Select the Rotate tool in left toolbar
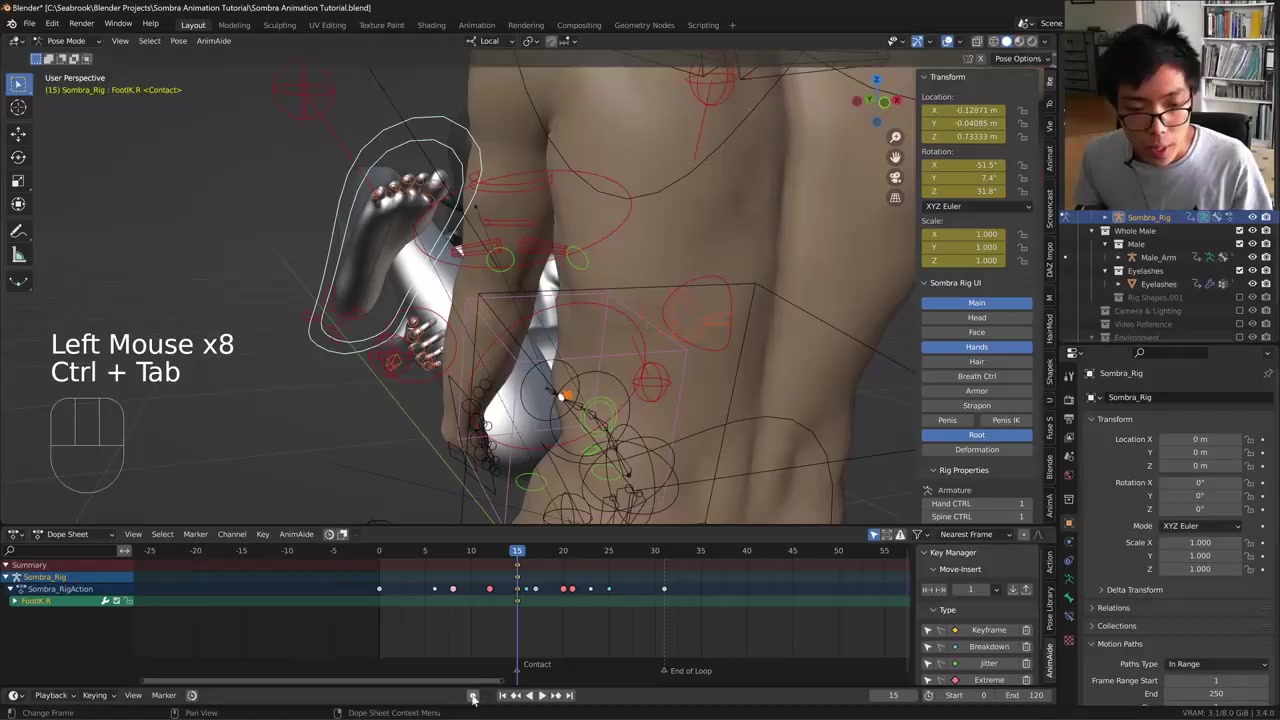Viewport: 1280px width, 720px height. 18,157
